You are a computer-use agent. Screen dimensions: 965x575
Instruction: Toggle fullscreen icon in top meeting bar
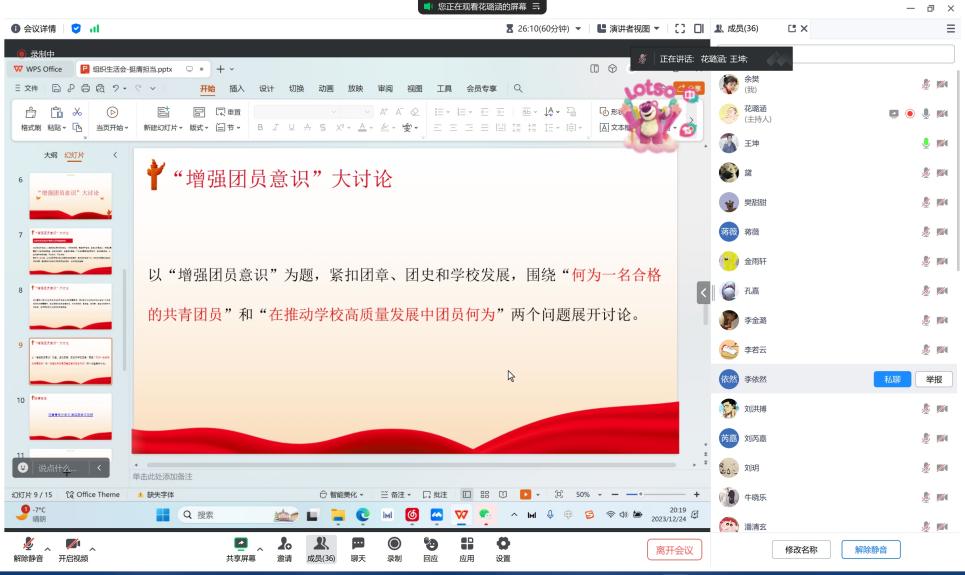pos(681,29)
